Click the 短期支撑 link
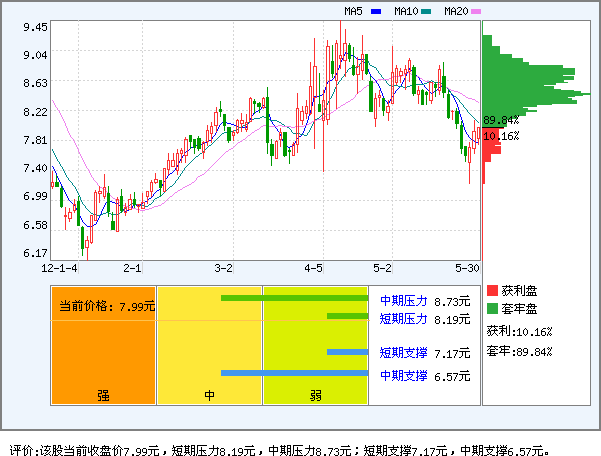 point(404,353)
